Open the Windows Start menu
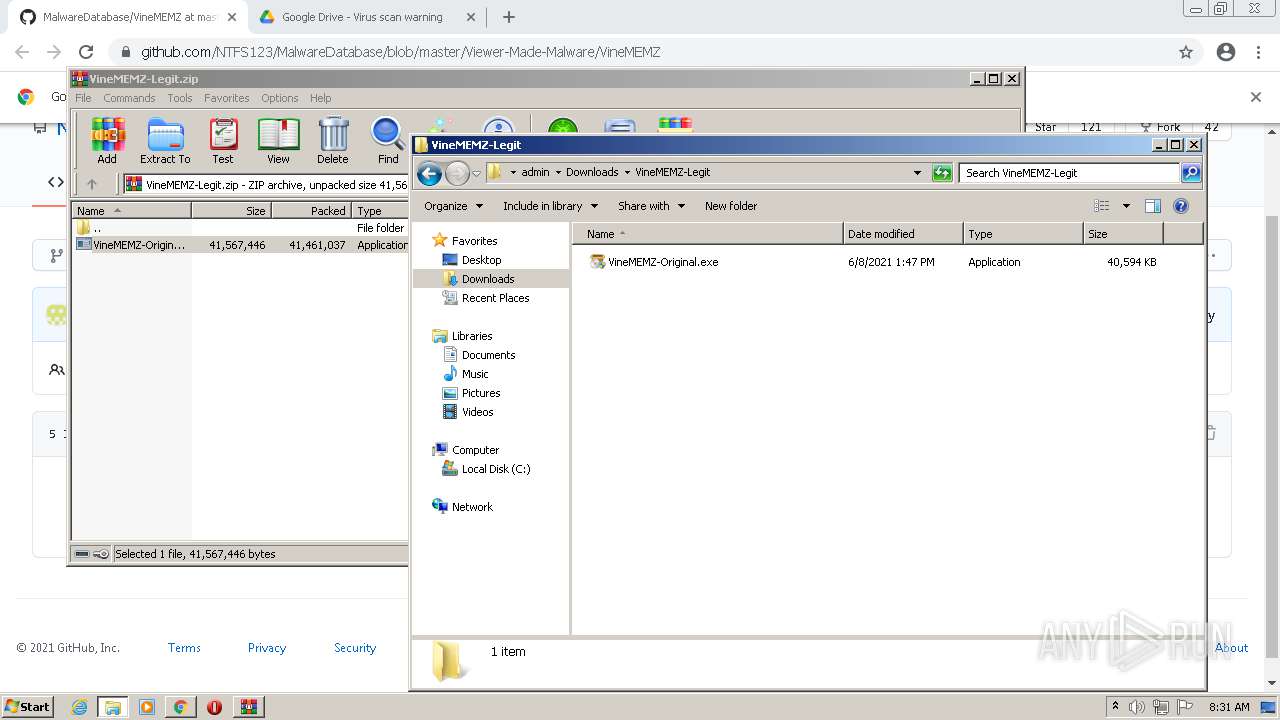Image resolution: width=1280 pixels, height=720 pixels. [28, 707]
